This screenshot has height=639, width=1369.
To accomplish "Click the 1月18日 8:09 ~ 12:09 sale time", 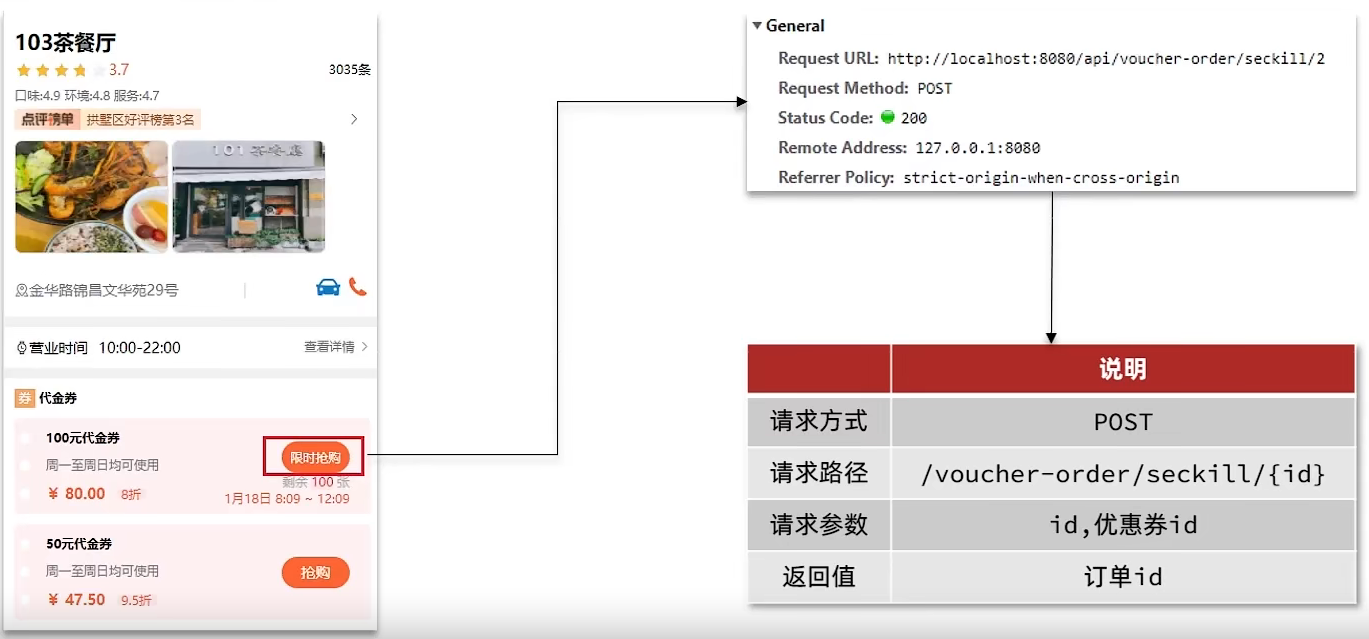I will [287, 499].
